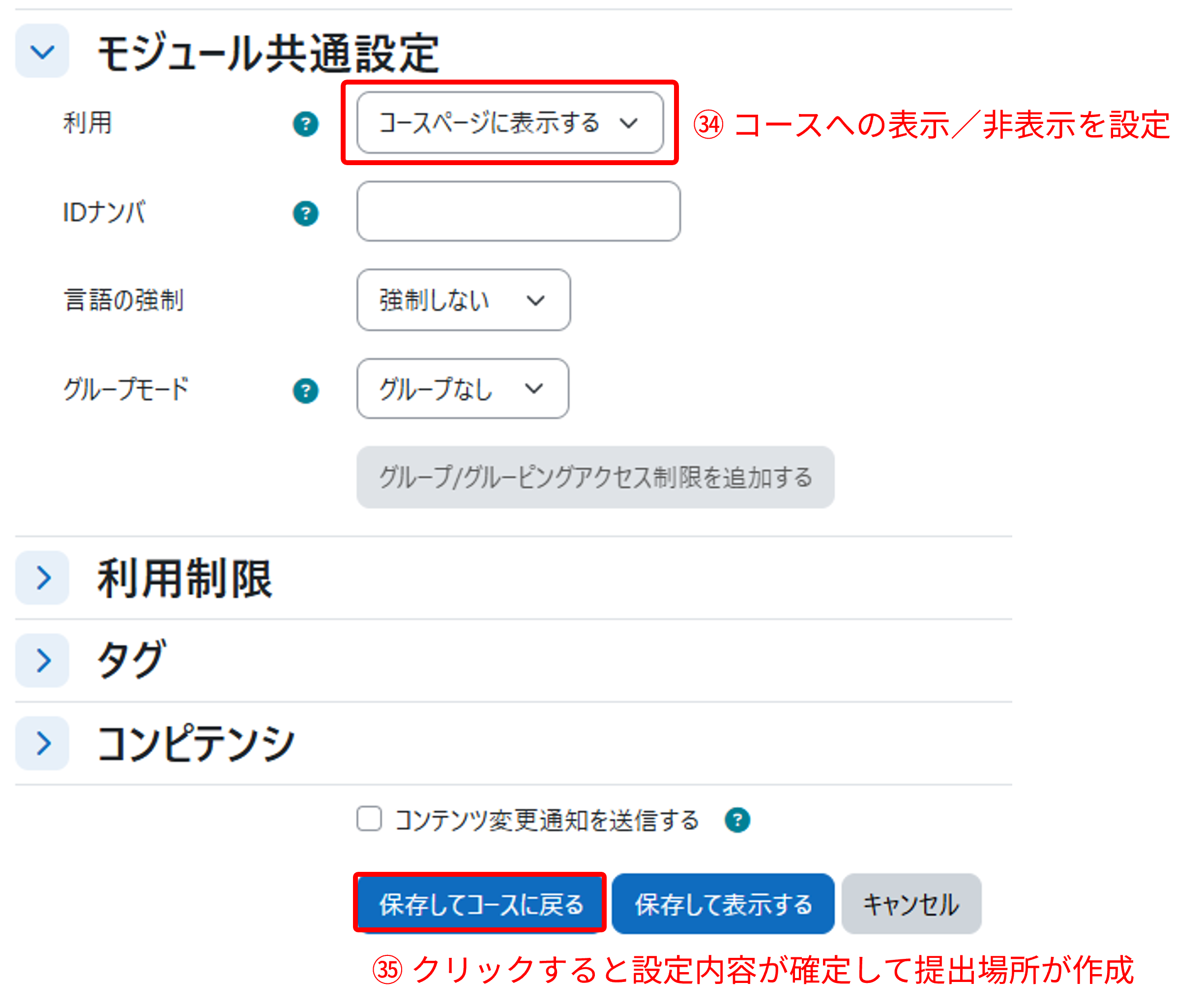Screen dimensions: 1204x1008
Task: Click the モジュール共通設定 heading text
Action: click(x=268, y=53)
